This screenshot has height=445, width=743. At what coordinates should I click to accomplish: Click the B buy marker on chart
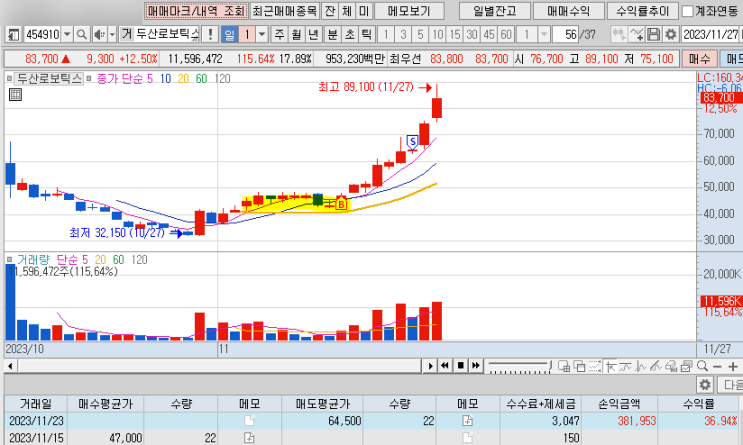[341, 204]
